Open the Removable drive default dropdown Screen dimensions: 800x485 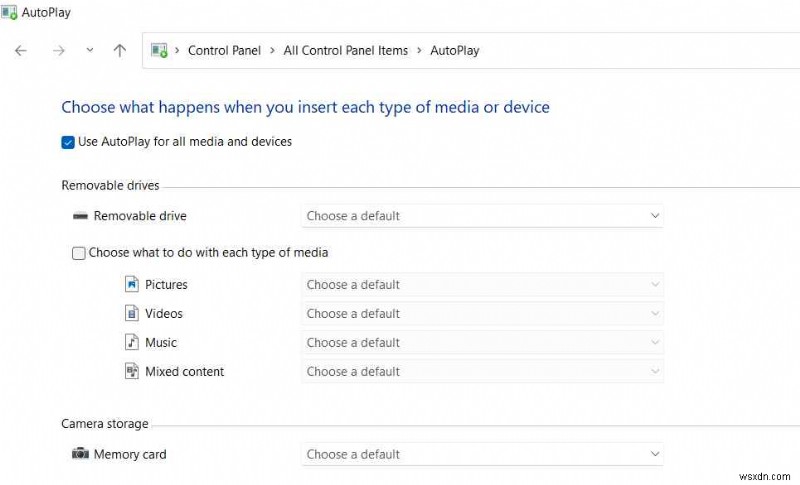482,216
